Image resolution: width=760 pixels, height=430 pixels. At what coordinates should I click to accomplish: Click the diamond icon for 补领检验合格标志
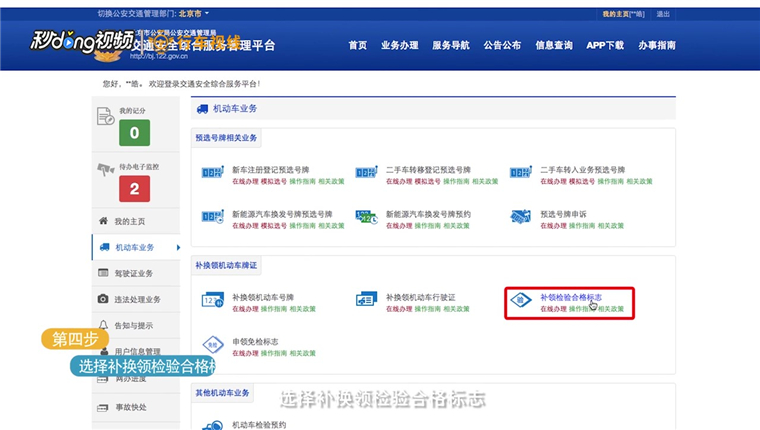(x=521, y=300)
